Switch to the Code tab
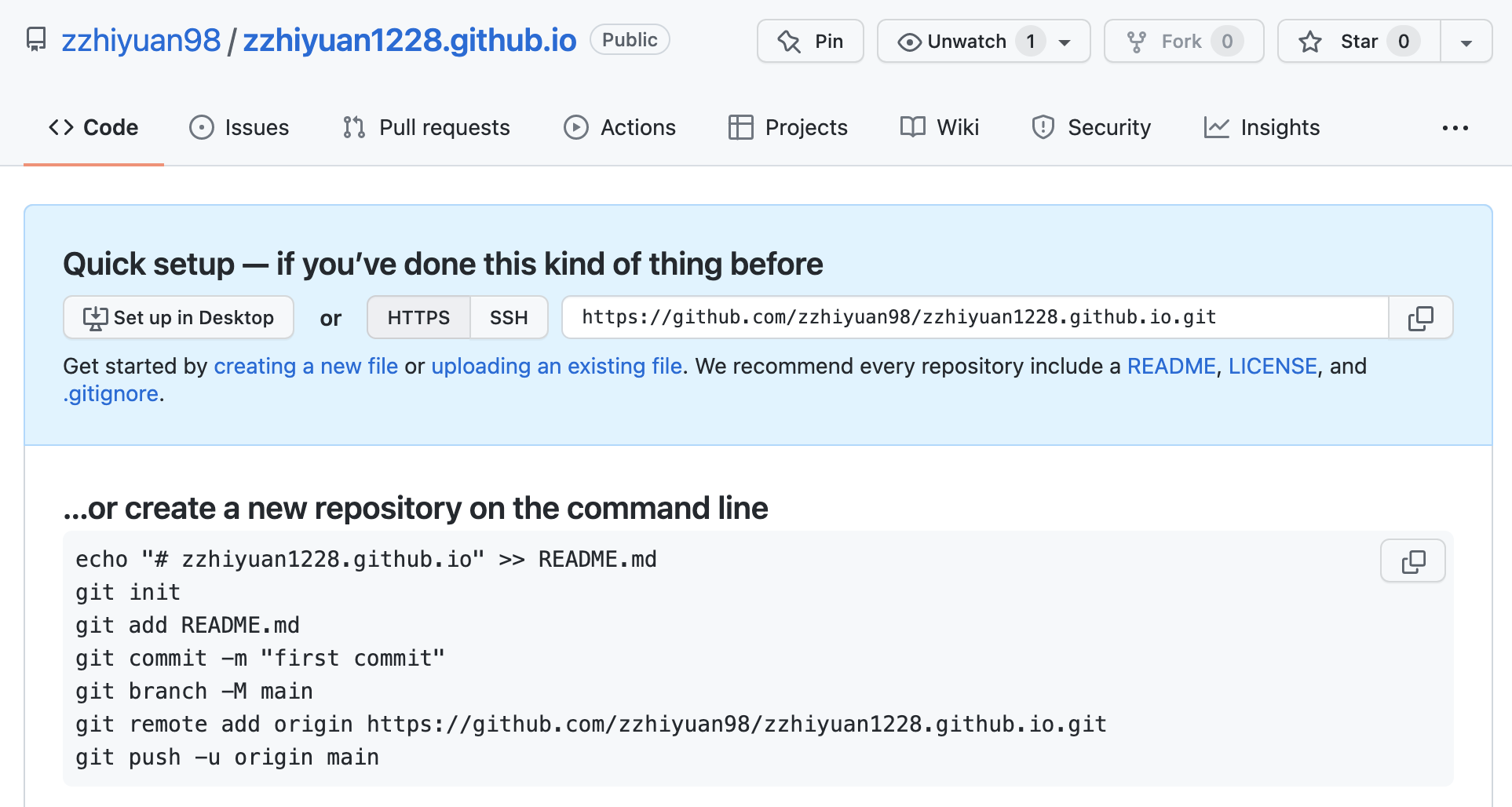This screenshot has width=1512, height=807. (x=93, y=127)
